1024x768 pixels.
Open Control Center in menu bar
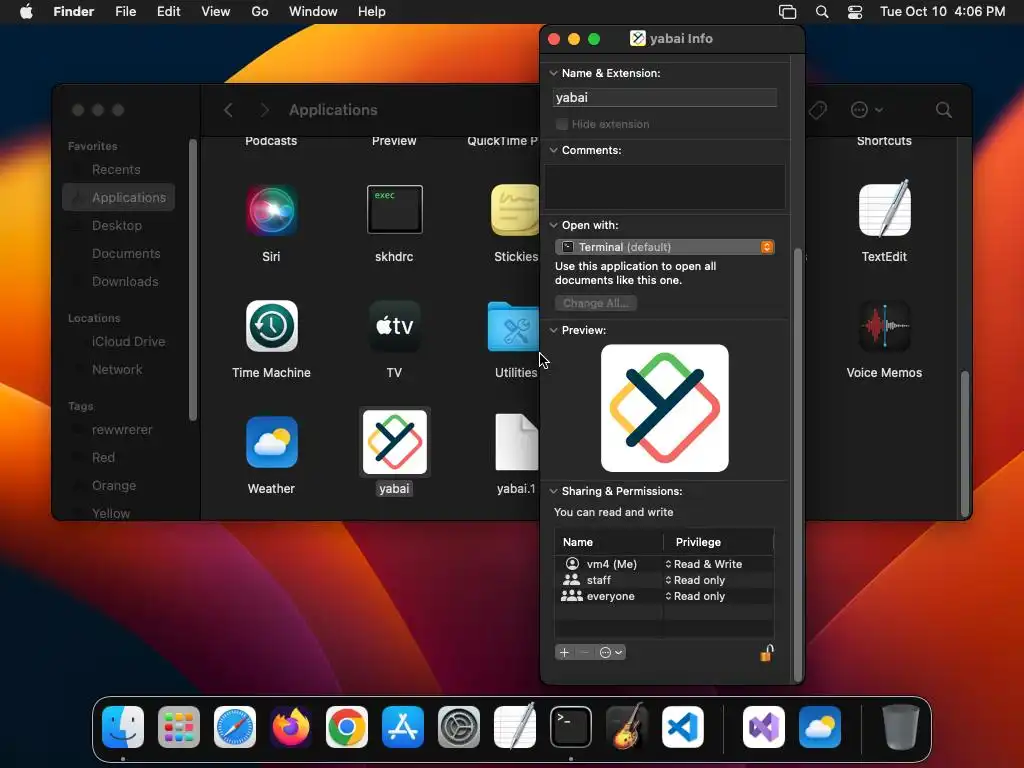click(x=855, y=12)
